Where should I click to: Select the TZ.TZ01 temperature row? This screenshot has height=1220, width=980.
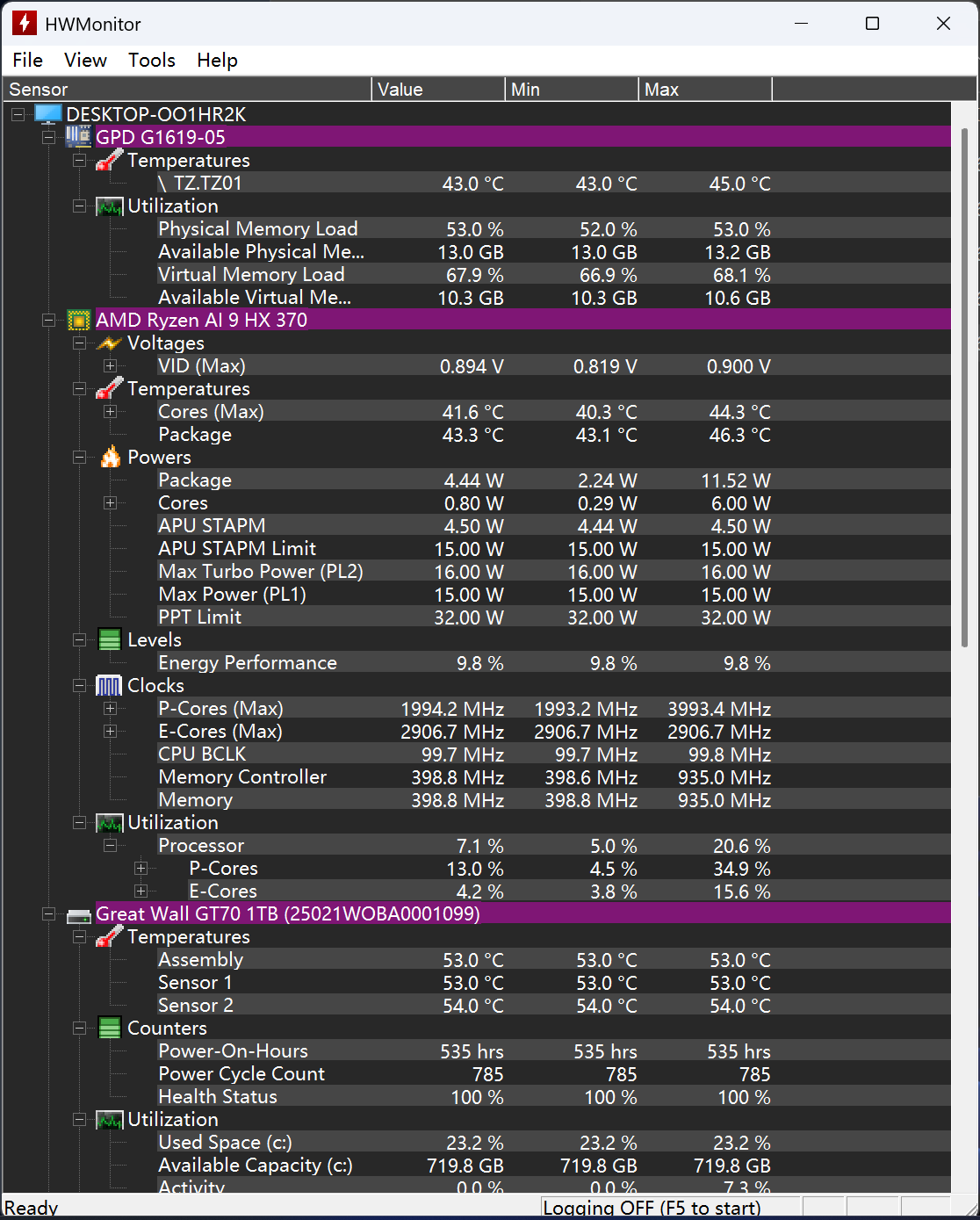pyautogui.click(x=553, y=183)
